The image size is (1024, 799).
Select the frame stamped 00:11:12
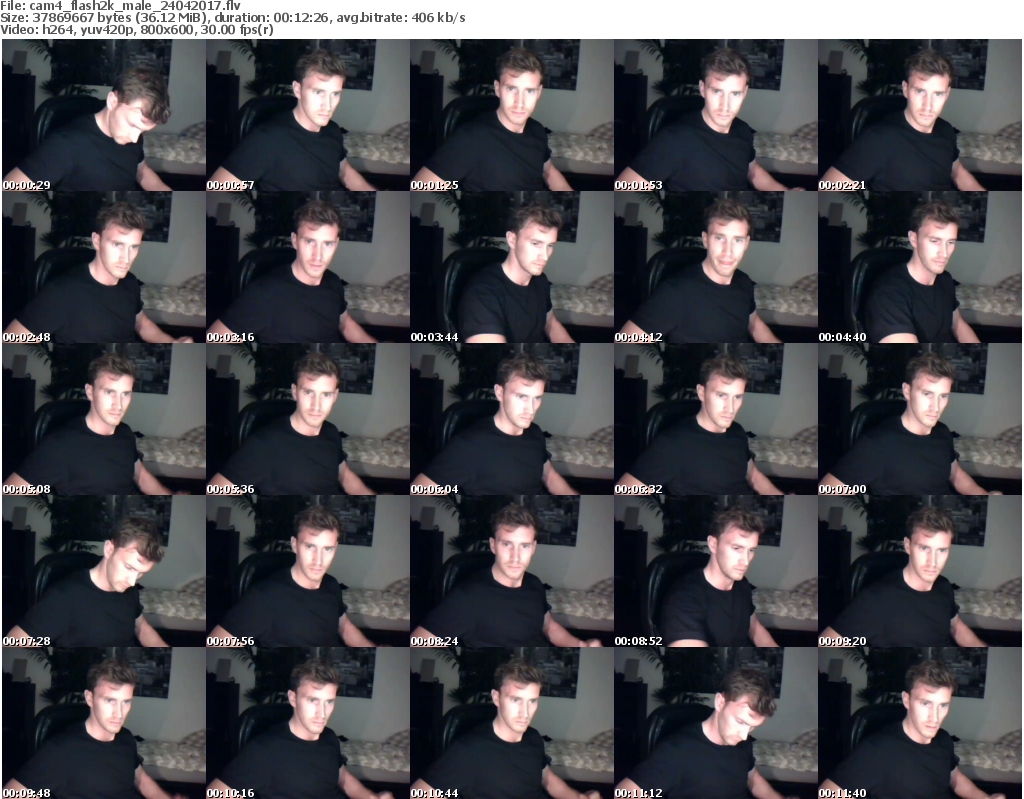pos(715,723)
